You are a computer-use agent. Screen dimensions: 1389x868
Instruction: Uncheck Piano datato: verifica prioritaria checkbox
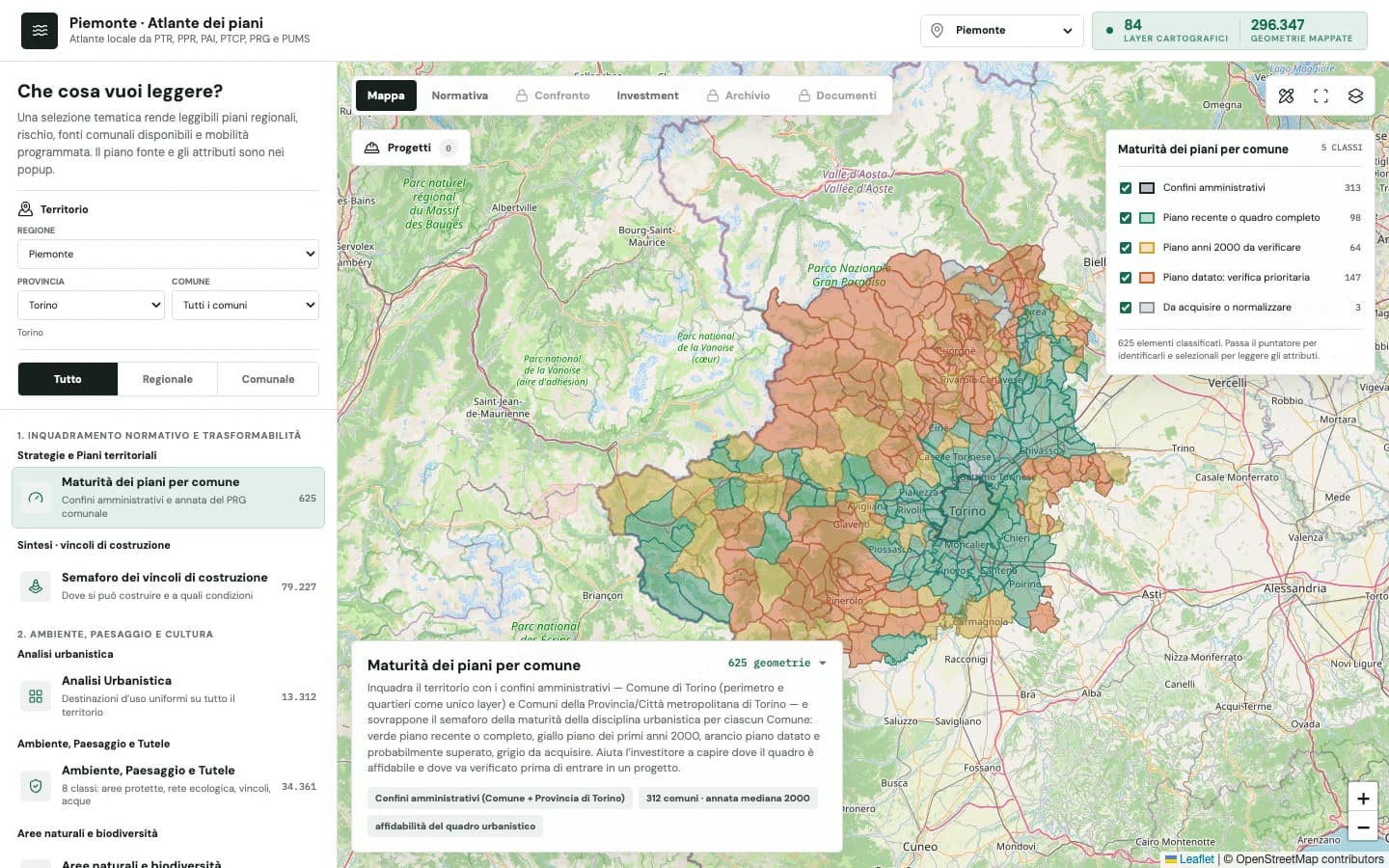click(x=1126, y=278)
